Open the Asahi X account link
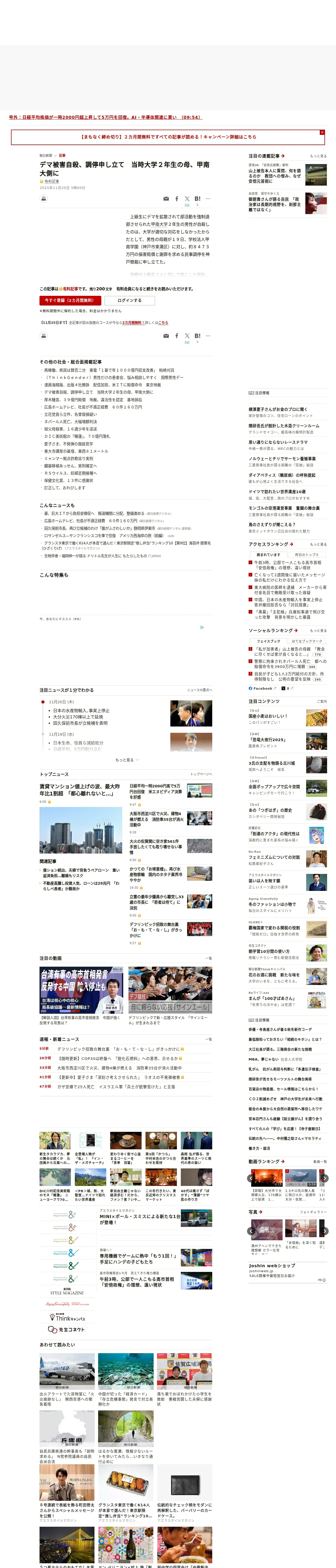Screen dimensions: 336x1568 click(287, 688)
